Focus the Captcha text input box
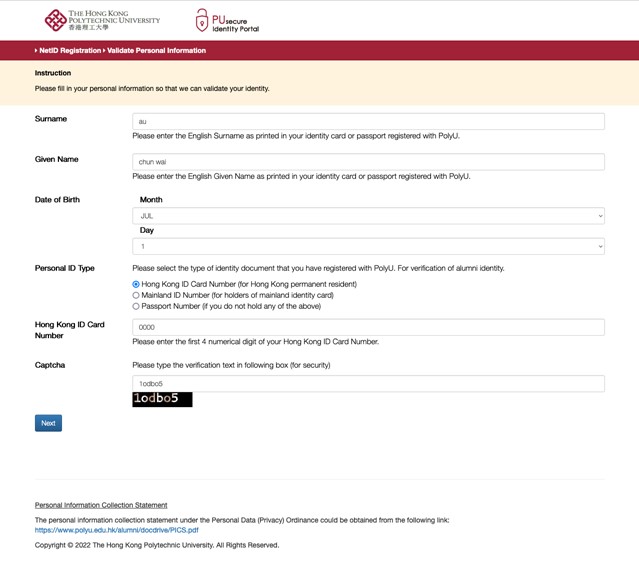Viewport: 639px width, 571px height. click(x=368, y=383)
